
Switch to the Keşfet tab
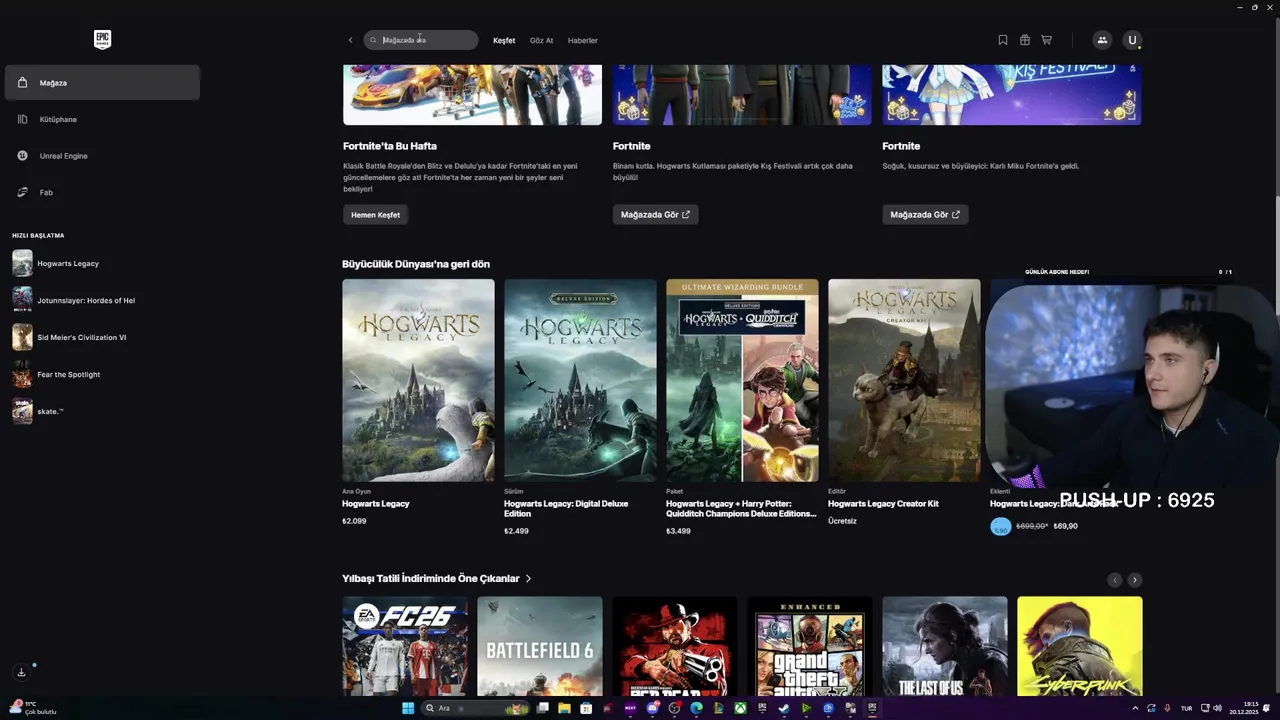point(504,41)
